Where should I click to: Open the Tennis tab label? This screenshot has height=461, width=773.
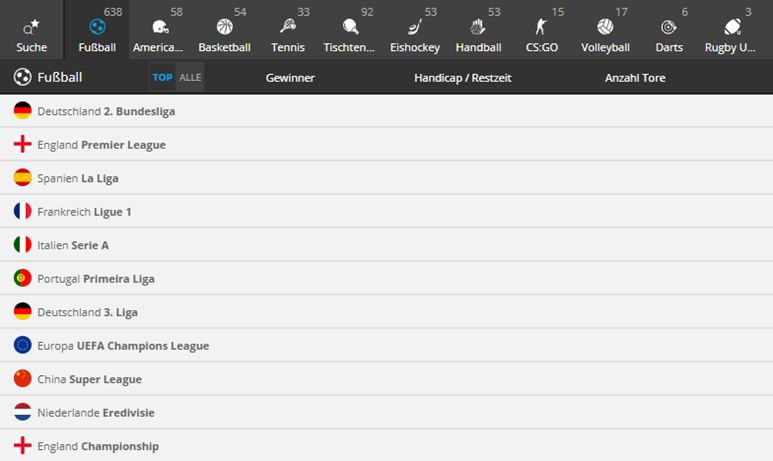(288, 48)
